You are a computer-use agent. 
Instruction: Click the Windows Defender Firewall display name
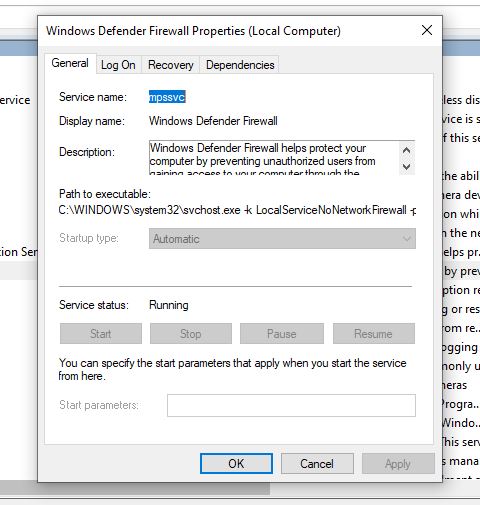tap(213, 121)
